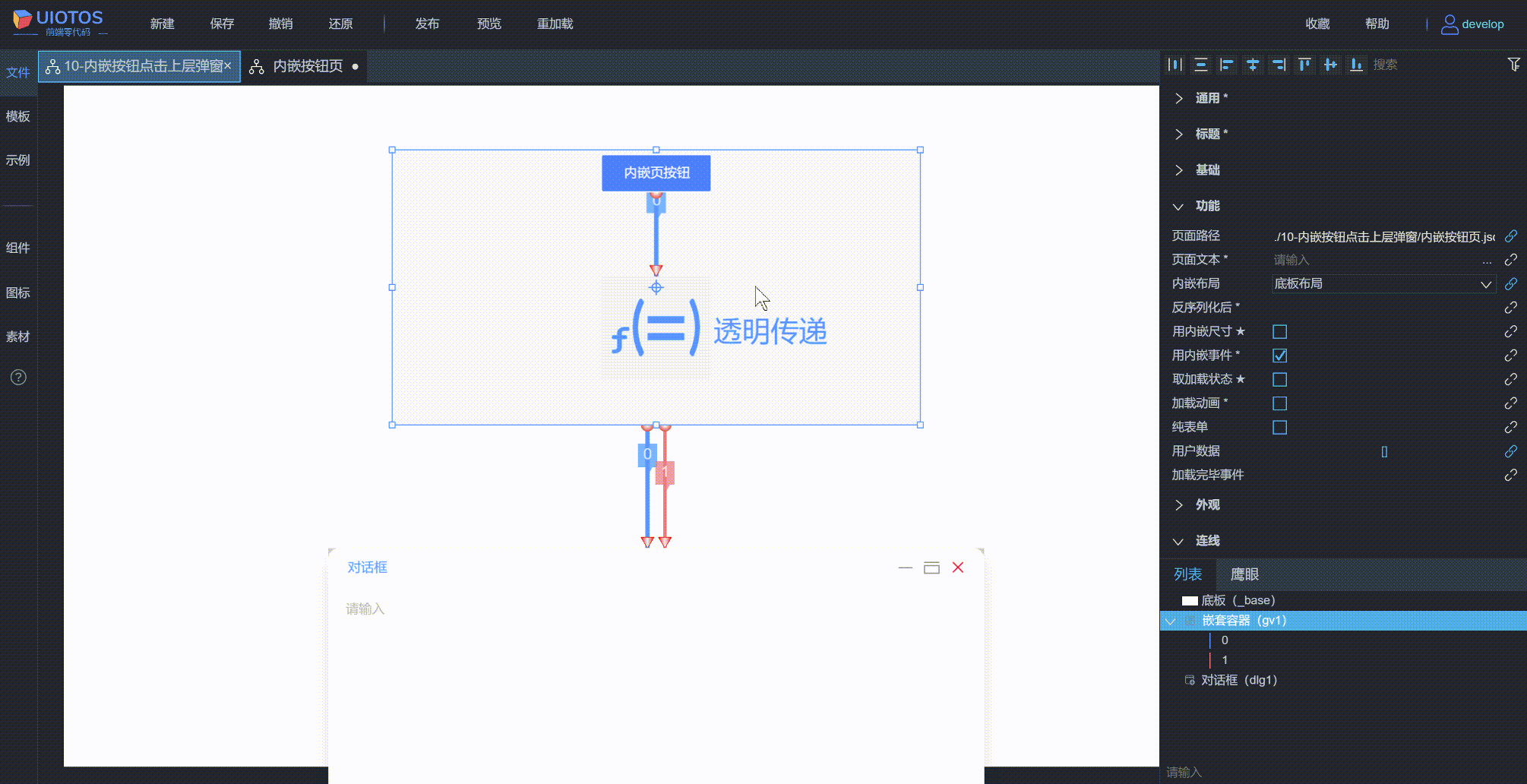This screenshot has height=784, width=1527.
Task: Expand the 通用 properties section
Action: pos(1208,97)
